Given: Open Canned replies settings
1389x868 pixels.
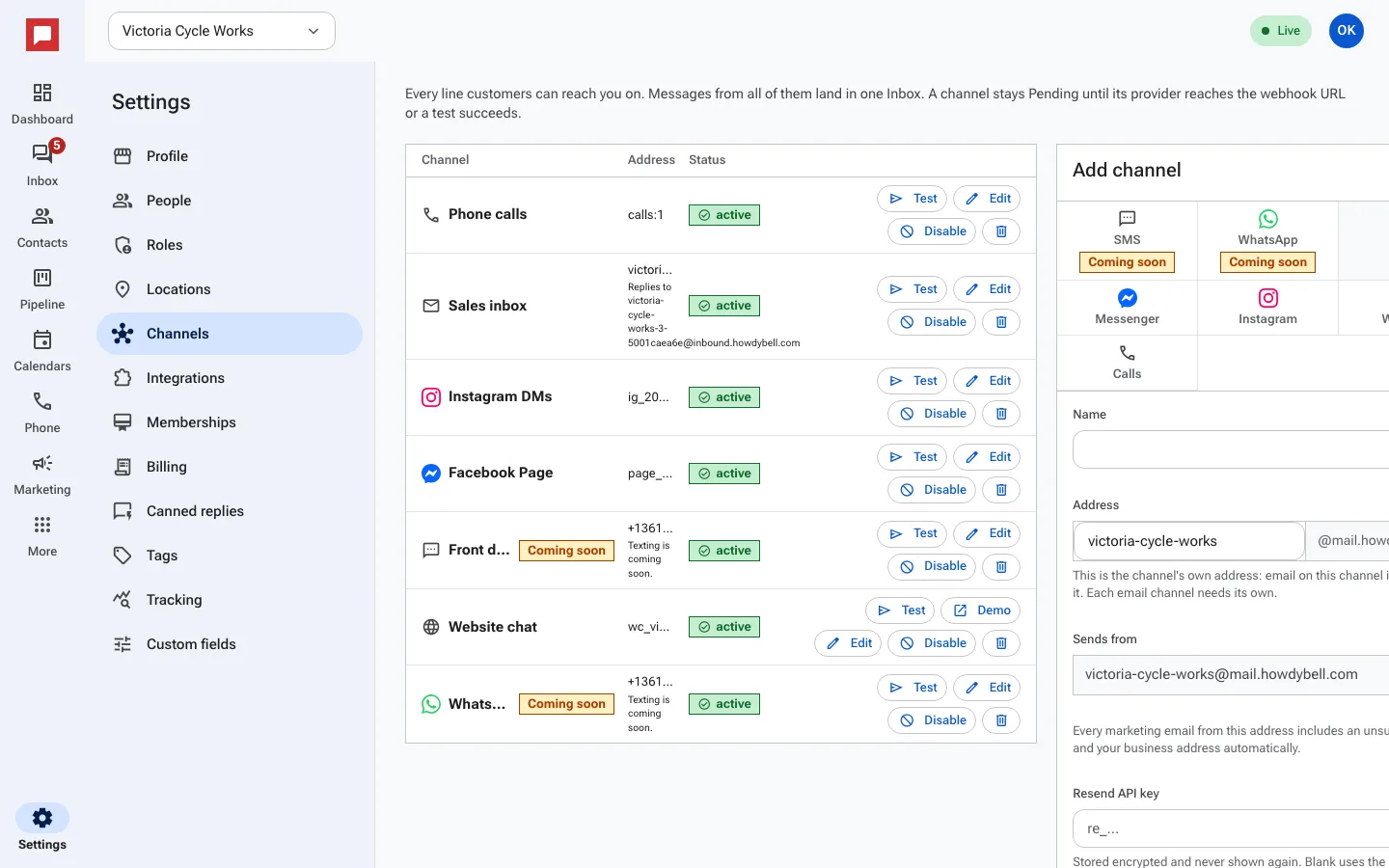Looking at the screenshot, I should point(230,511).
